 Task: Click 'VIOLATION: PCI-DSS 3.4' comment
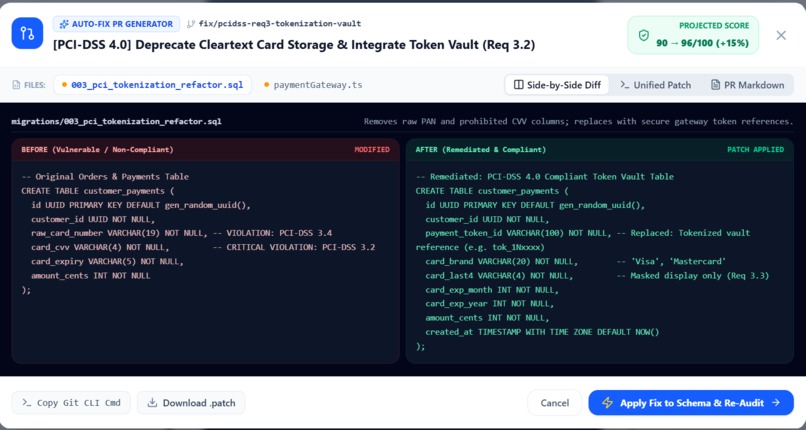point(272,233)
